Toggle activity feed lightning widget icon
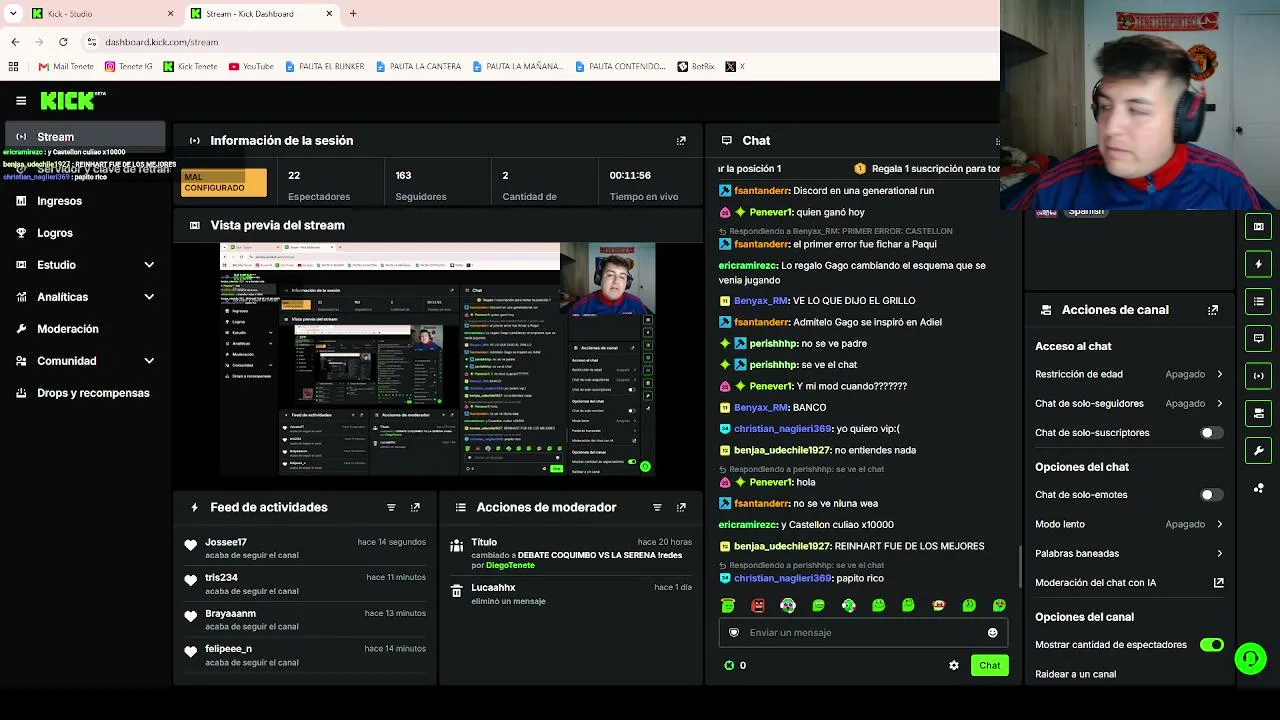The image size is (1280, 720). (1259, 264)
